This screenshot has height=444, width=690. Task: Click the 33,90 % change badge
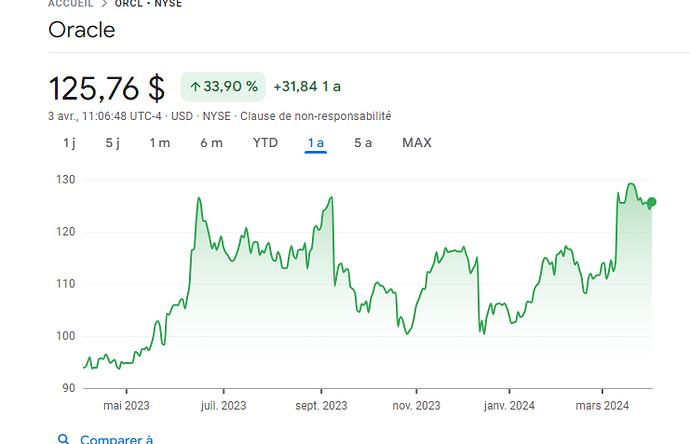223,87
